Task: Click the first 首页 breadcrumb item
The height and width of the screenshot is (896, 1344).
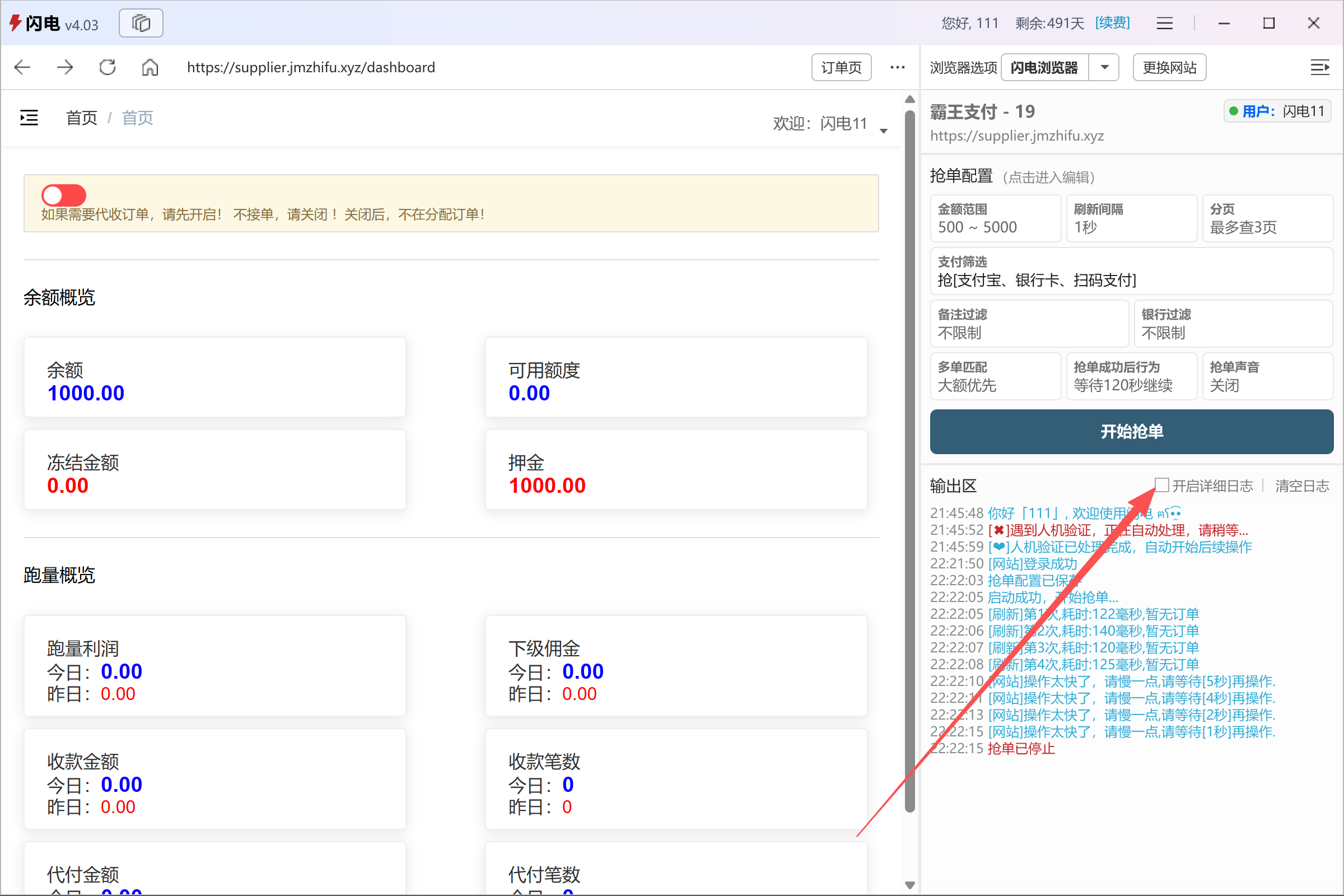Action: (82, 118)
